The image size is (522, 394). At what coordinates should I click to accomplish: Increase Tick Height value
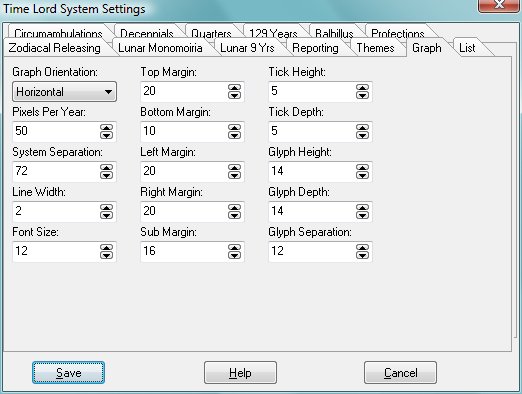(362, 88)
